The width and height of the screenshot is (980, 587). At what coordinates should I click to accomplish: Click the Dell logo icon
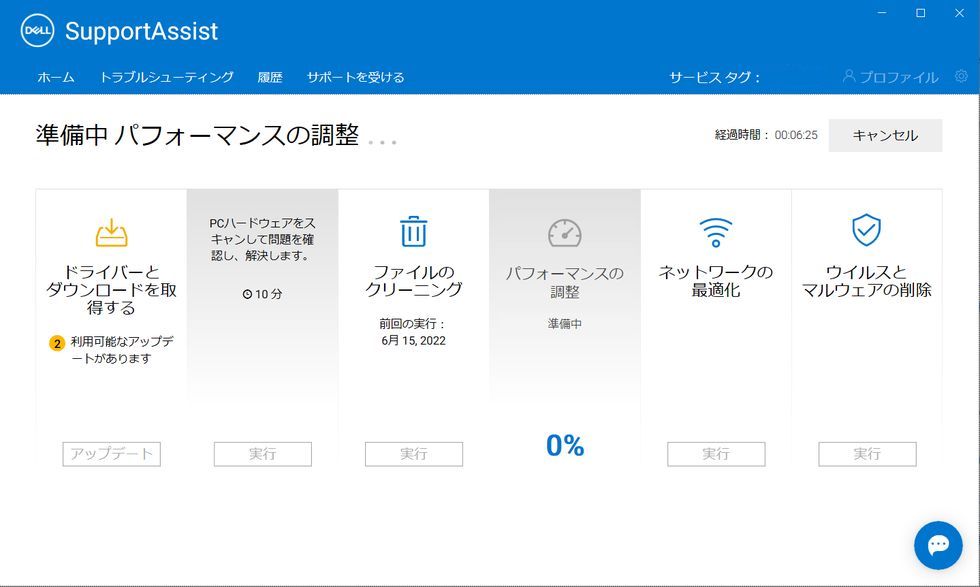(37, 31)
